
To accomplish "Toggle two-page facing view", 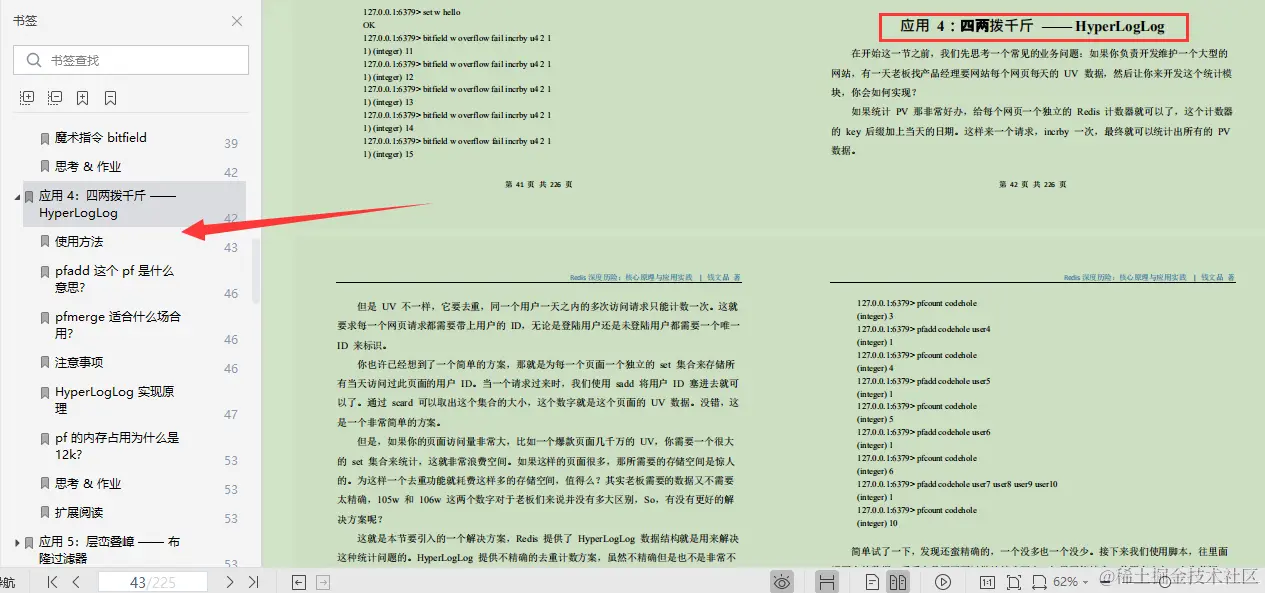I will pyautogui.click(x=897, y=581).
